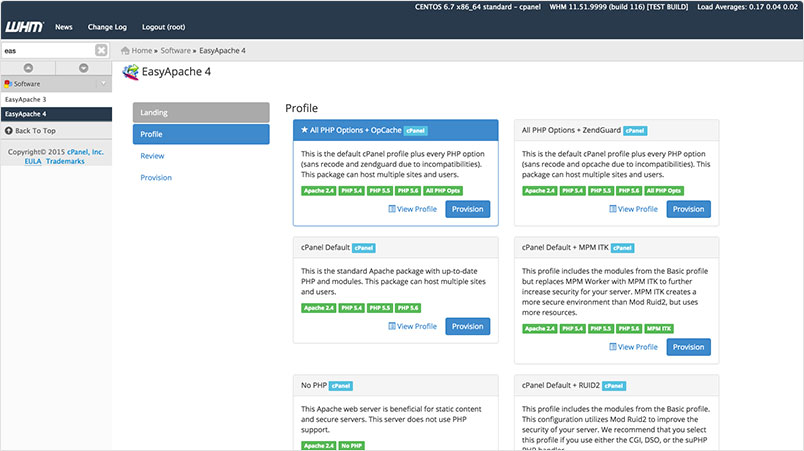Click the 'No PHP' green tag

351,446
